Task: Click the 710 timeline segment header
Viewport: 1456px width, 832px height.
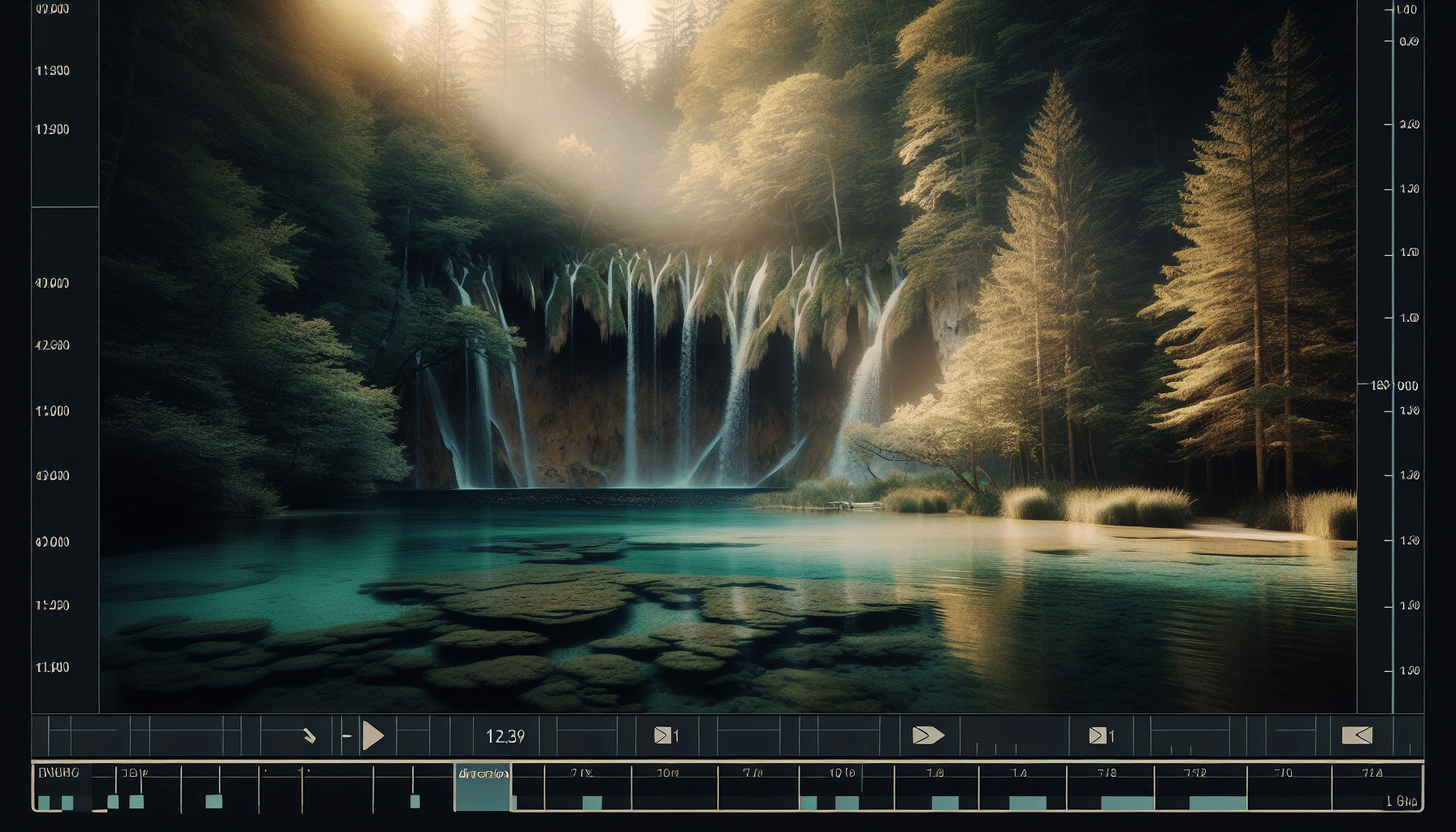Action: tap(1283, 773)
